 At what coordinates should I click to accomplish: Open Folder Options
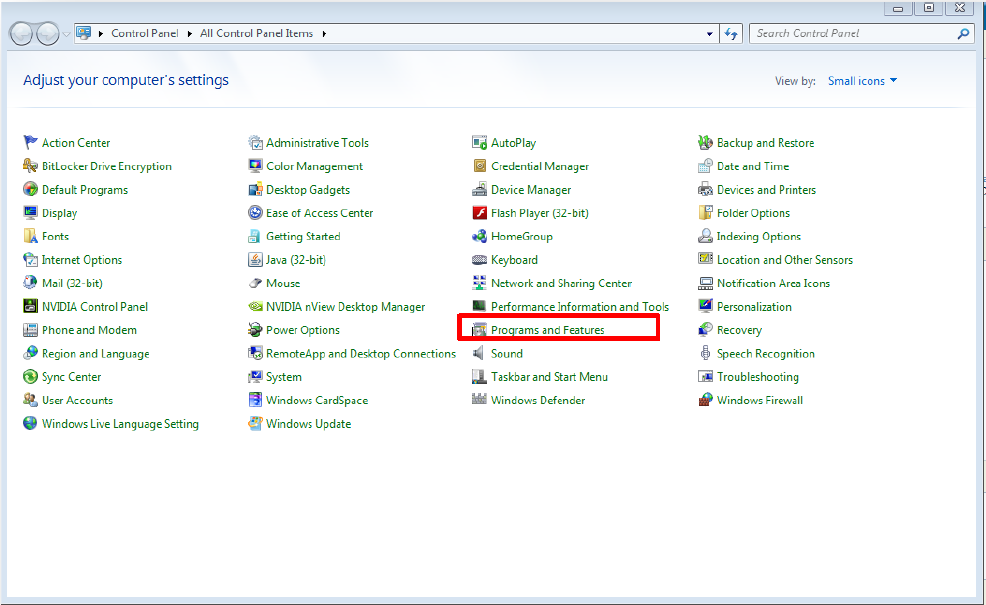point(753,213)
